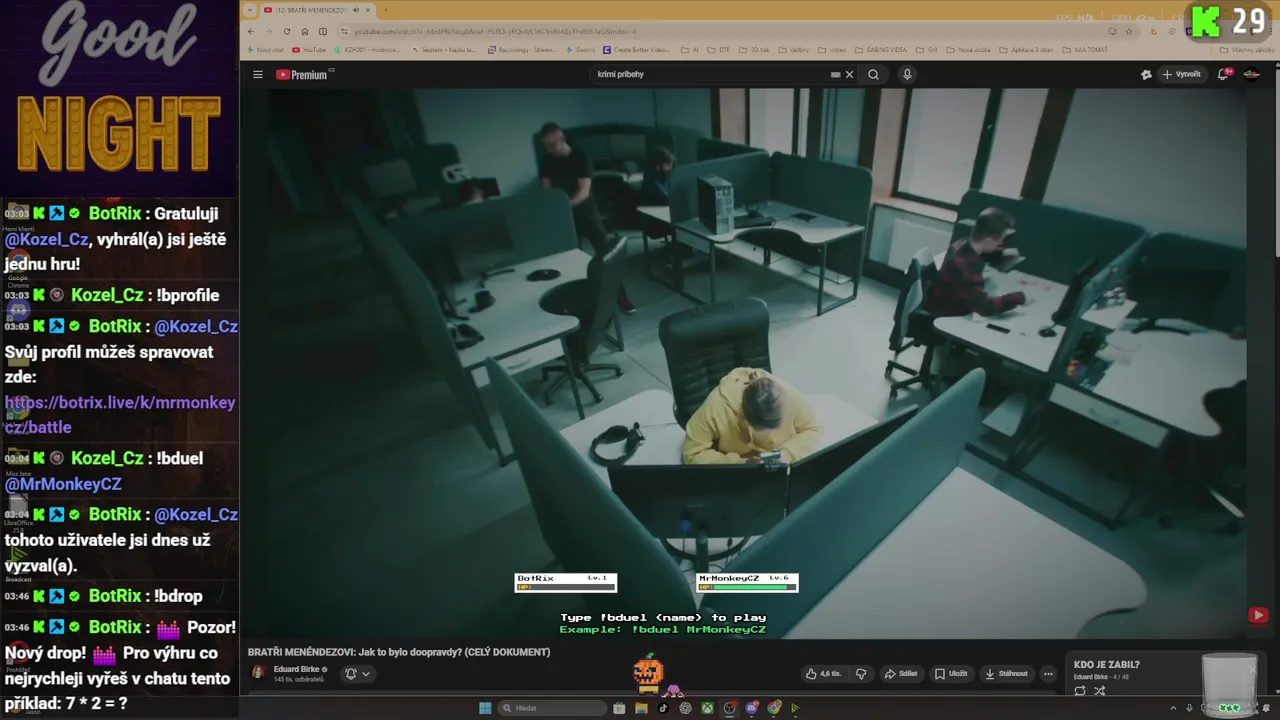
Task: Open the Chrome home page button
Action: coord(305,31)
